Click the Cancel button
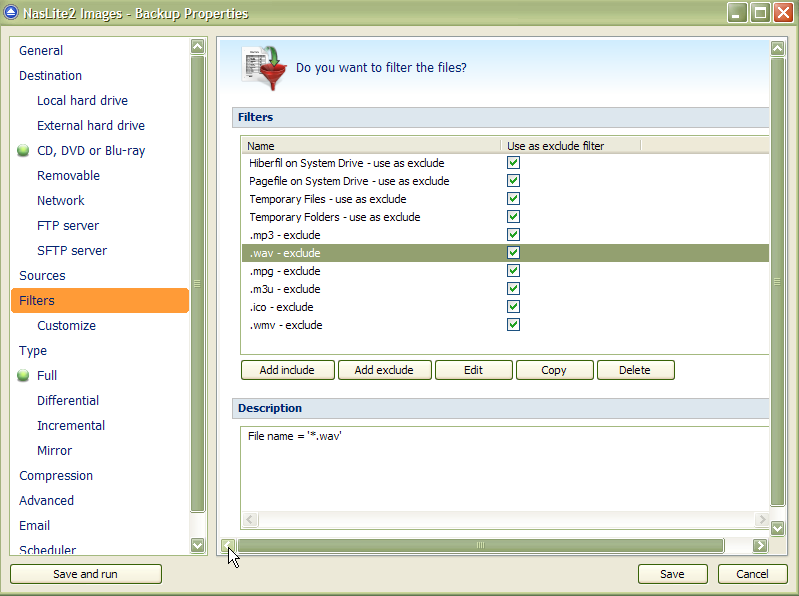Viewport: 799px width, 596px height. tap(752, 574)
